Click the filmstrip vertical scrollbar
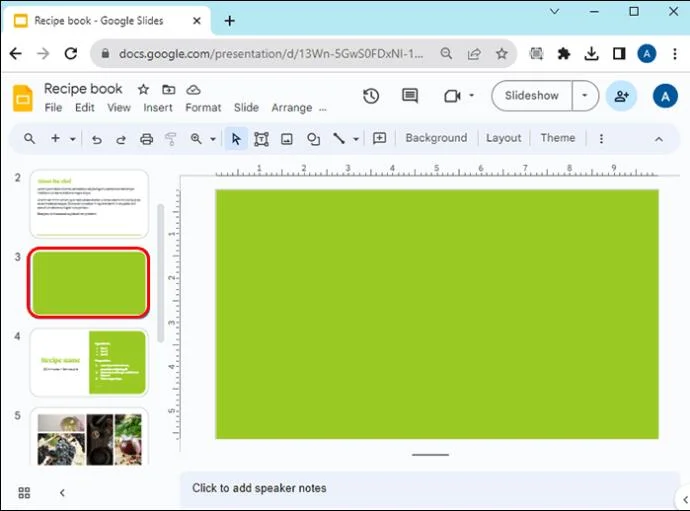Viewport: 690px width, 511px height. click(161, 273)
